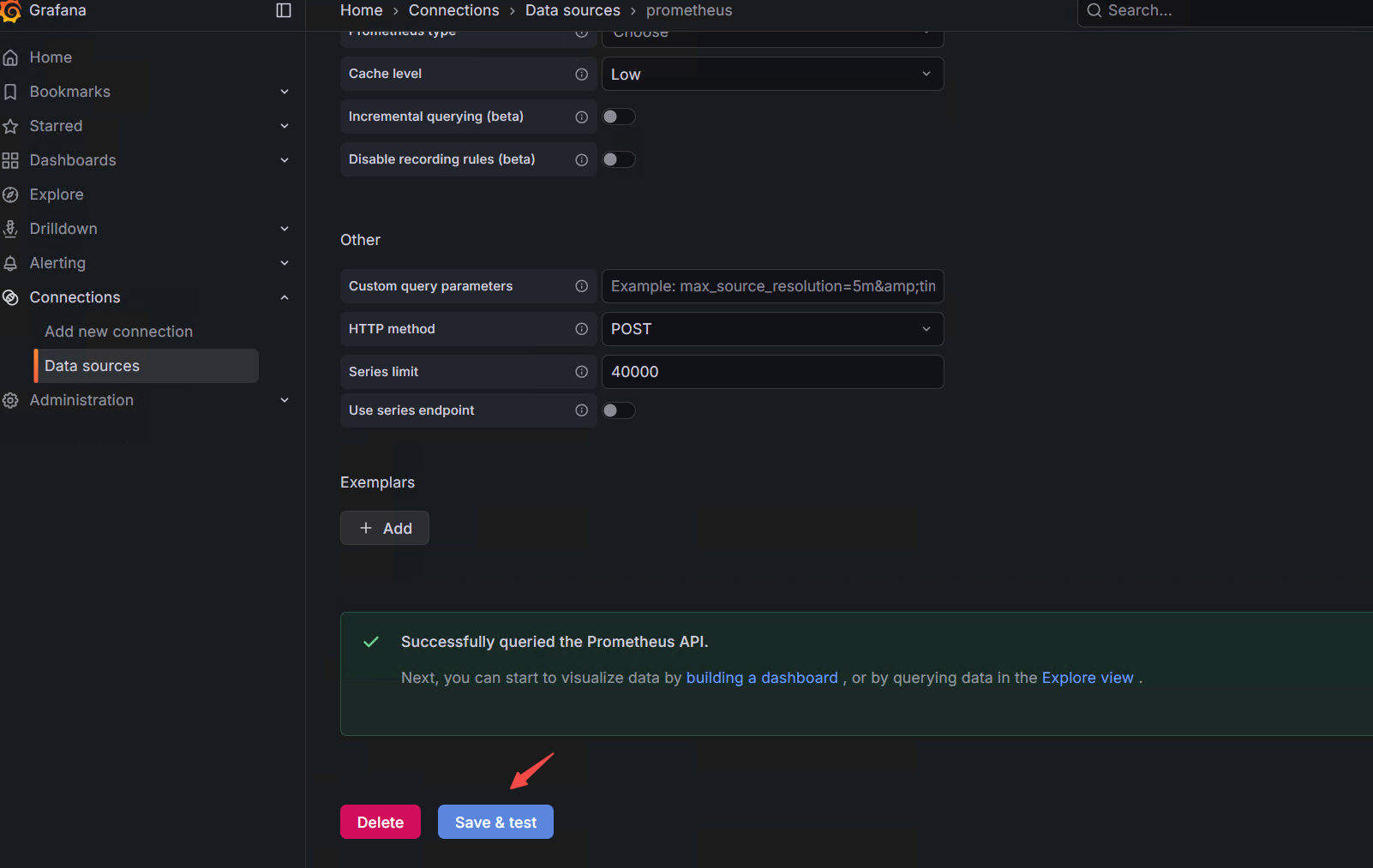Open Home in the sidebar
The height and width of the screenshot is (868, 1373).
pos(51,57)
